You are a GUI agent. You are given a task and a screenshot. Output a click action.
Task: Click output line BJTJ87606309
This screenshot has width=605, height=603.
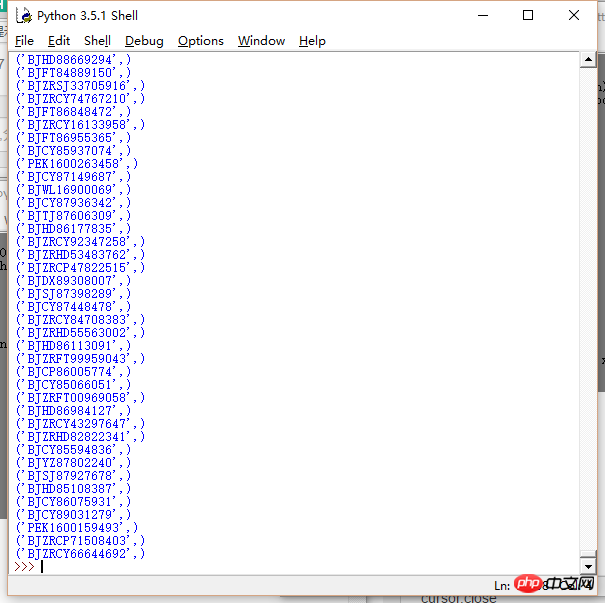coord(73,216)
